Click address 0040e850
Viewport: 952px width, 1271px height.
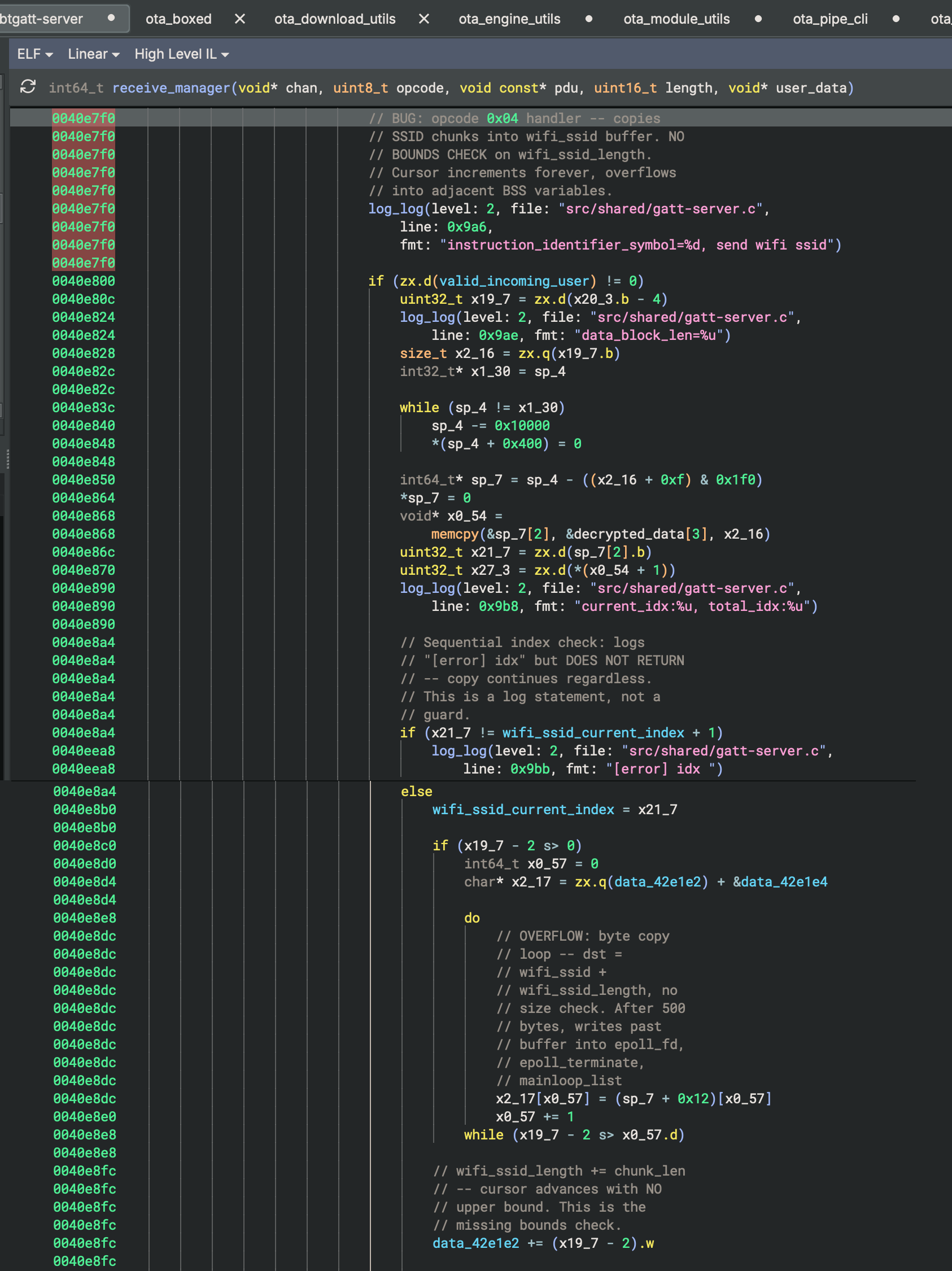tap(84, 480)
